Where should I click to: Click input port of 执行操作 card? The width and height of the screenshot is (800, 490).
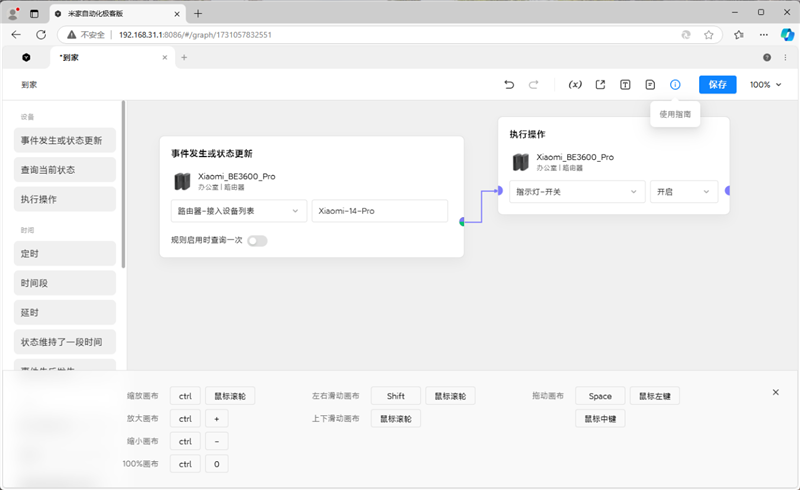tap(500, 190)
